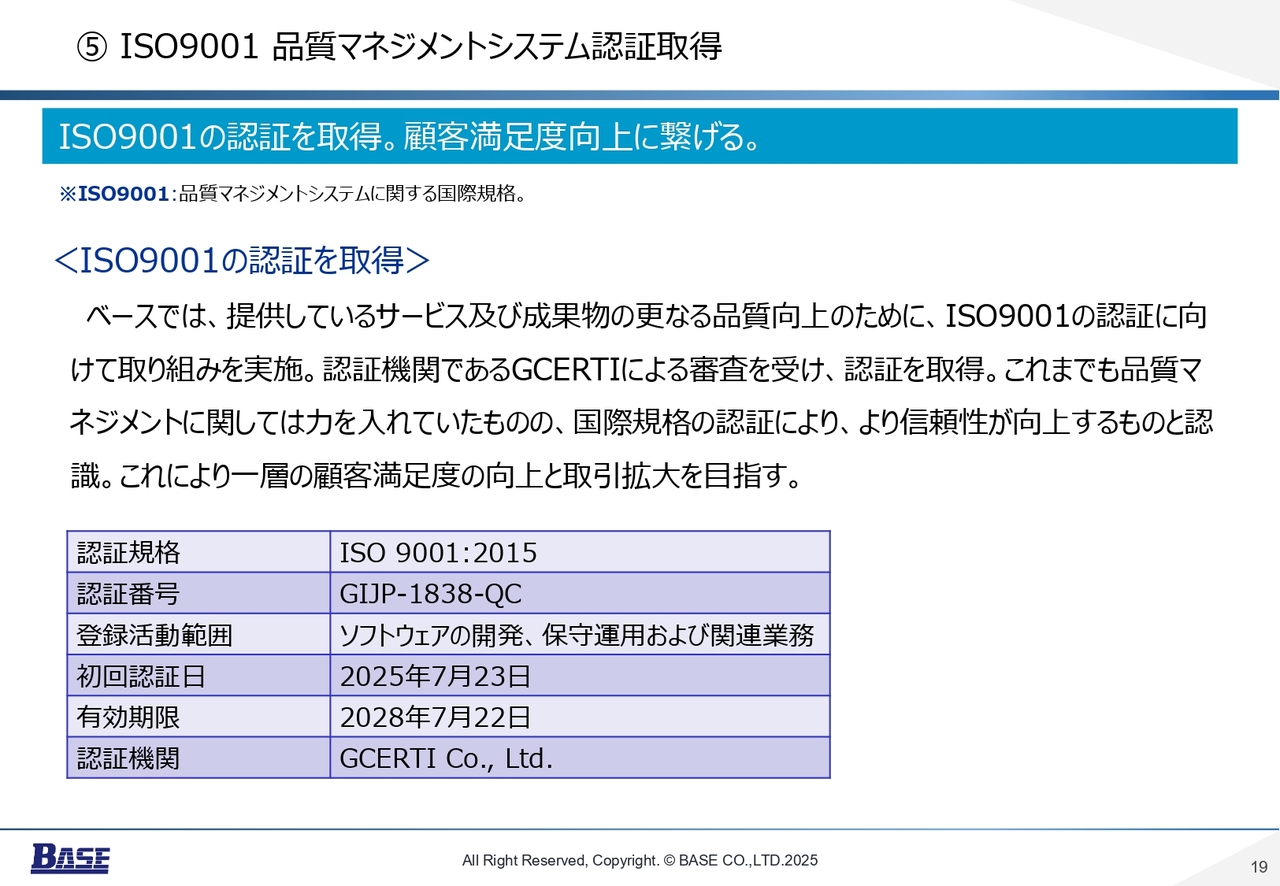Click the table cell '認証規格'

point(198,552)
